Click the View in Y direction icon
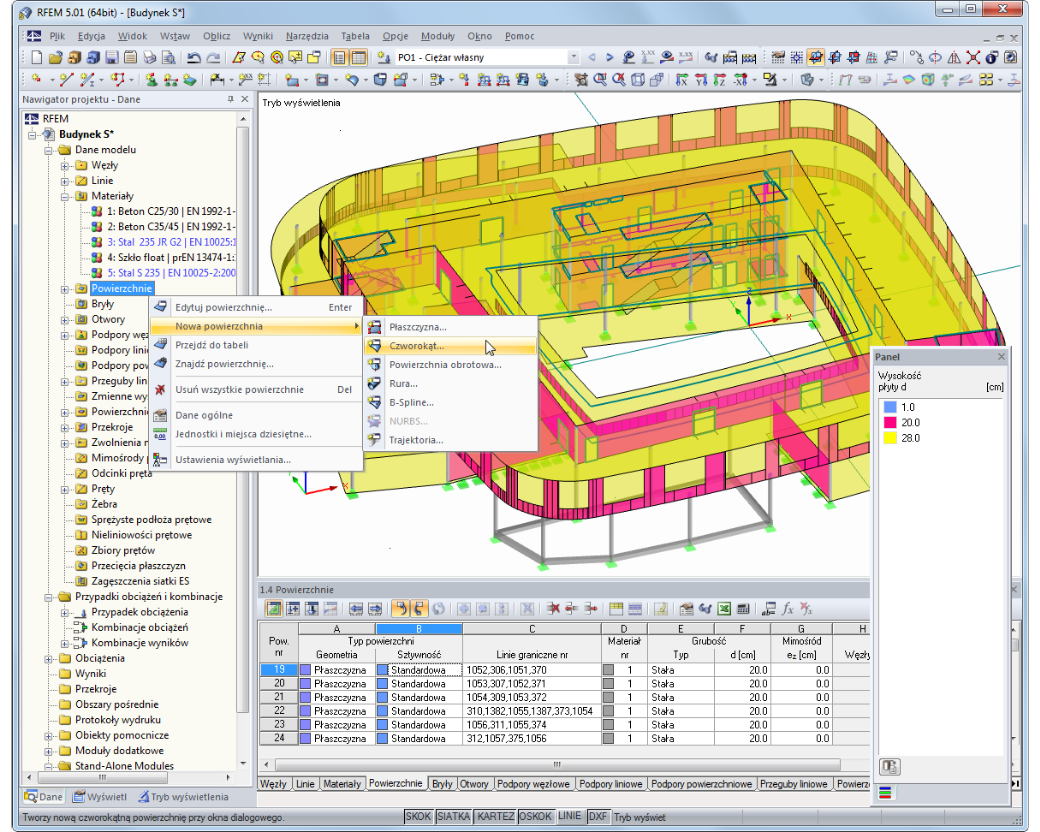 [x=701, y=80]
